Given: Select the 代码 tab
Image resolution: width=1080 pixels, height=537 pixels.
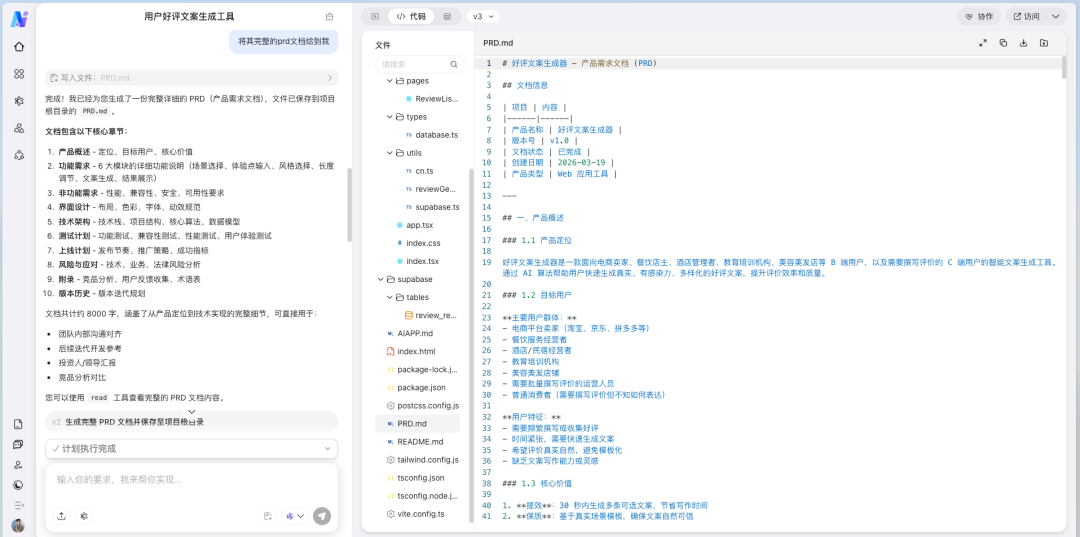Looking at the screenshot, I should (x=411, y=16).
